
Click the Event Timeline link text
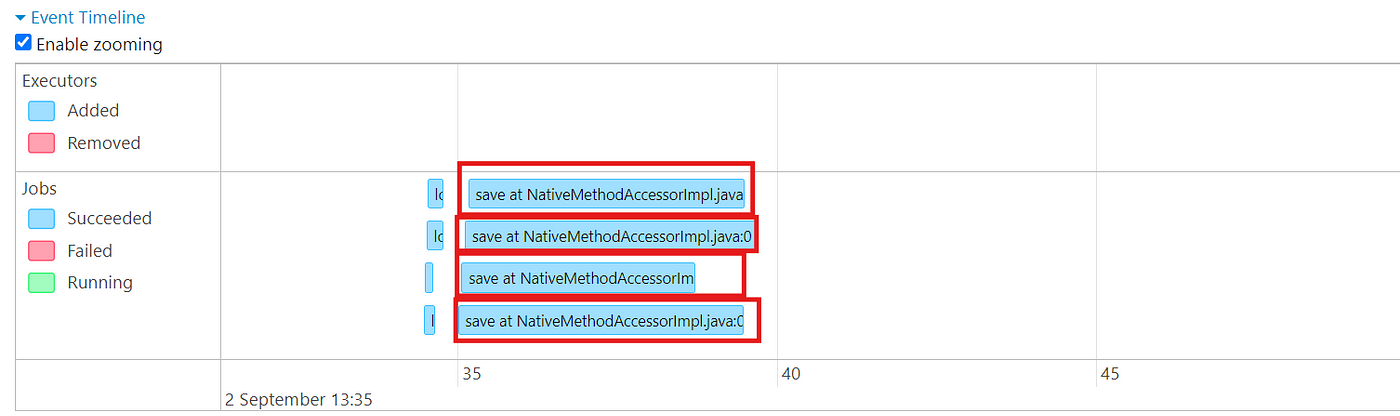pos(88,18)
